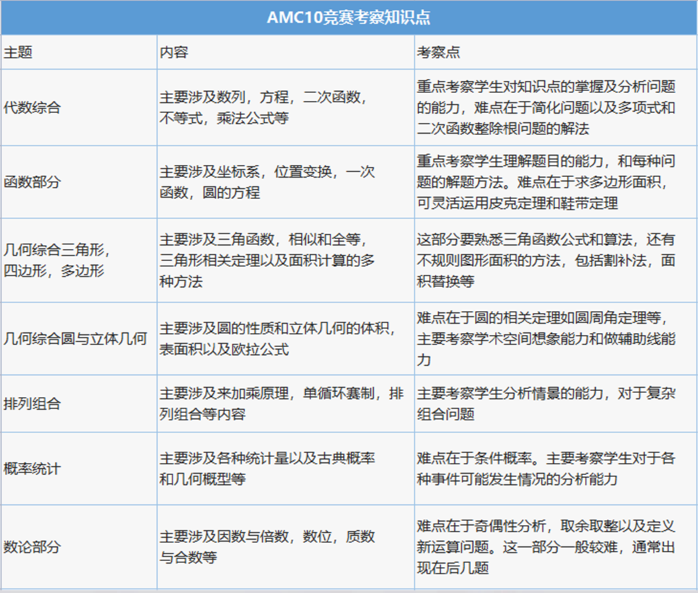Click the table title AMC10竞赛考察知识点

[349, 18]
